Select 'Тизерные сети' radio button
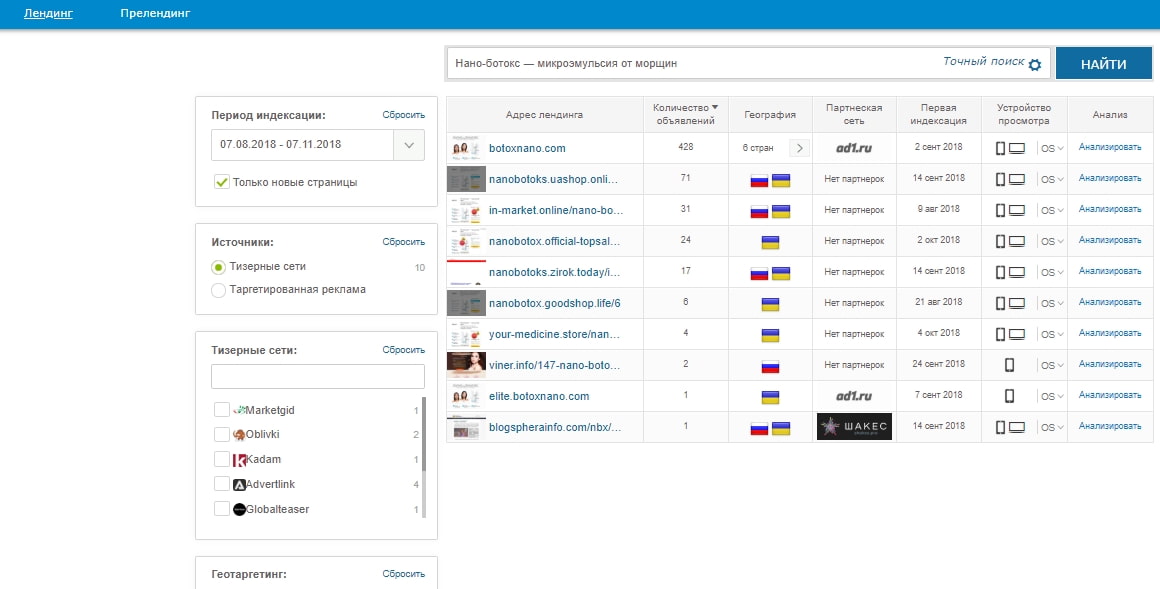This screenshot has width=1160, height=589. tap(218, 267)
